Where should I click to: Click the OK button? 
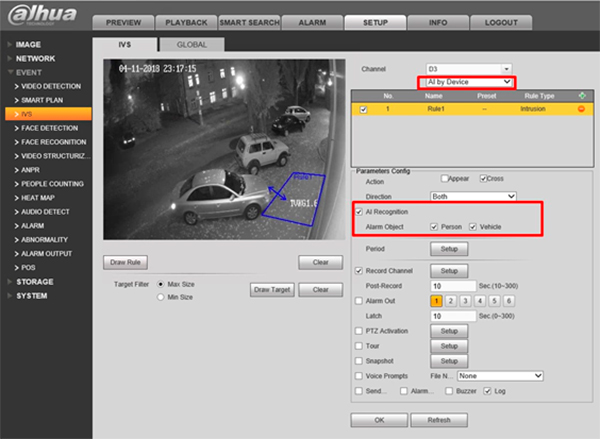(x=379, y=420)
